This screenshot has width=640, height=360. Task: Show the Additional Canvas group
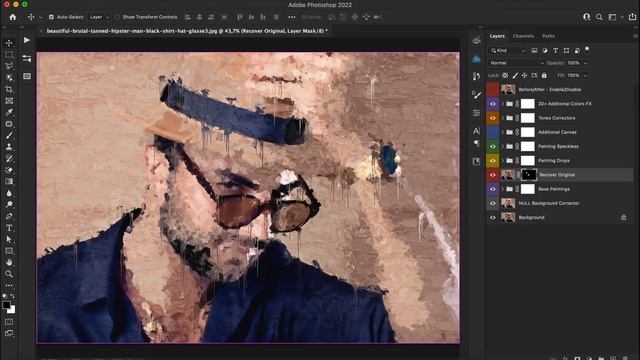click(x=493, y=132)
